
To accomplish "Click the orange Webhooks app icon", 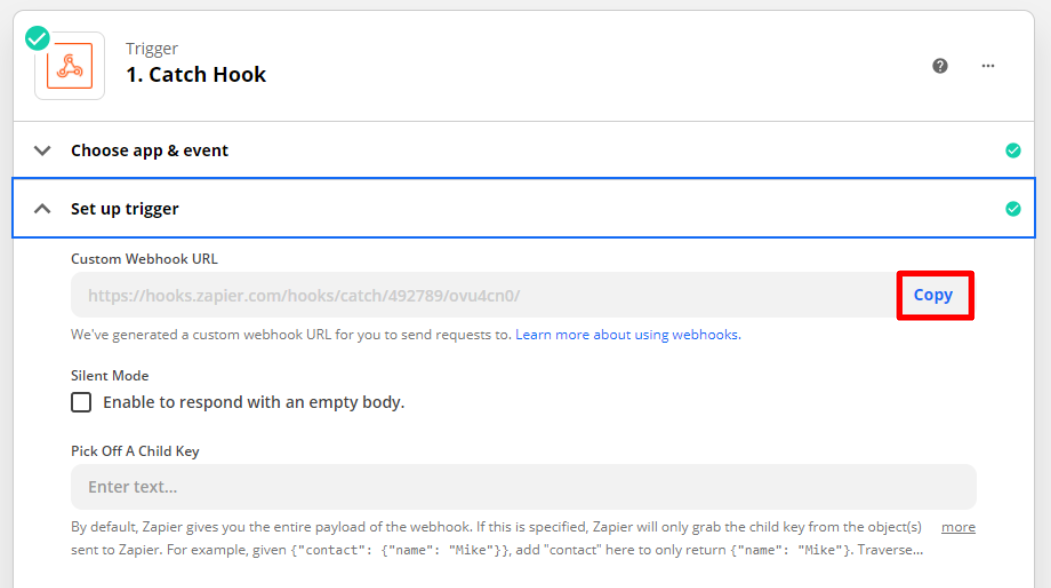I will point(70,66).
